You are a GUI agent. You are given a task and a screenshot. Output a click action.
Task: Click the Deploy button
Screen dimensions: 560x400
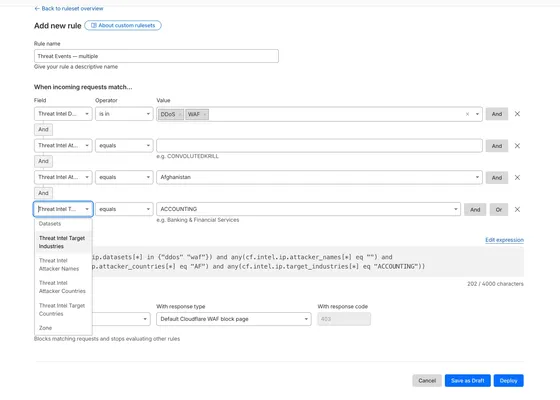pyautogui.click(x=508, y=381)
